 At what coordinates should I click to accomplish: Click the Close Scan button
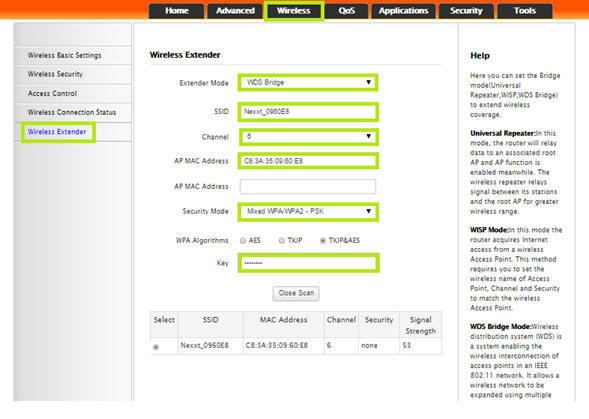click(296, 293)
